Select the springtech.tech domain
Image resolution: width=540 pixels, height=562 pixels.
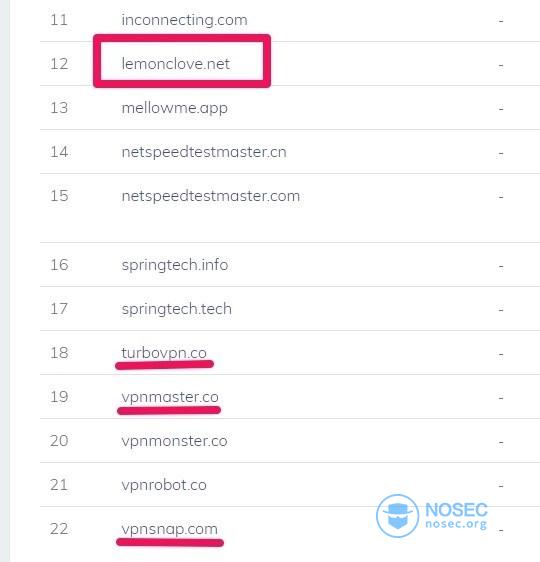click(x=177, y=309)
